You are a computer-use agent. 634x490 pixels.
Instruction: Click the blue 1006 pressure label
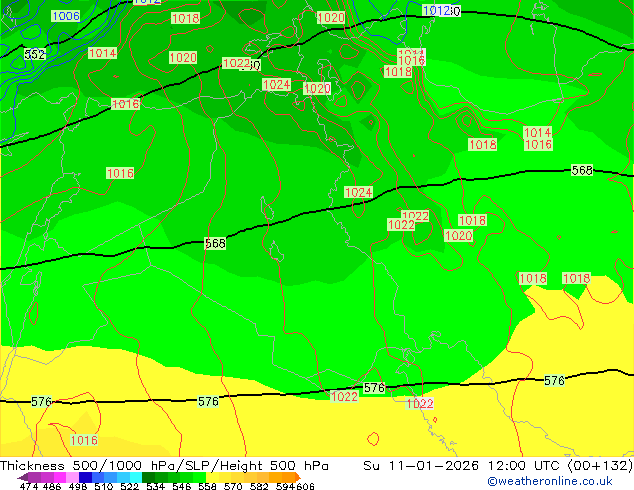tap(66, 16)
